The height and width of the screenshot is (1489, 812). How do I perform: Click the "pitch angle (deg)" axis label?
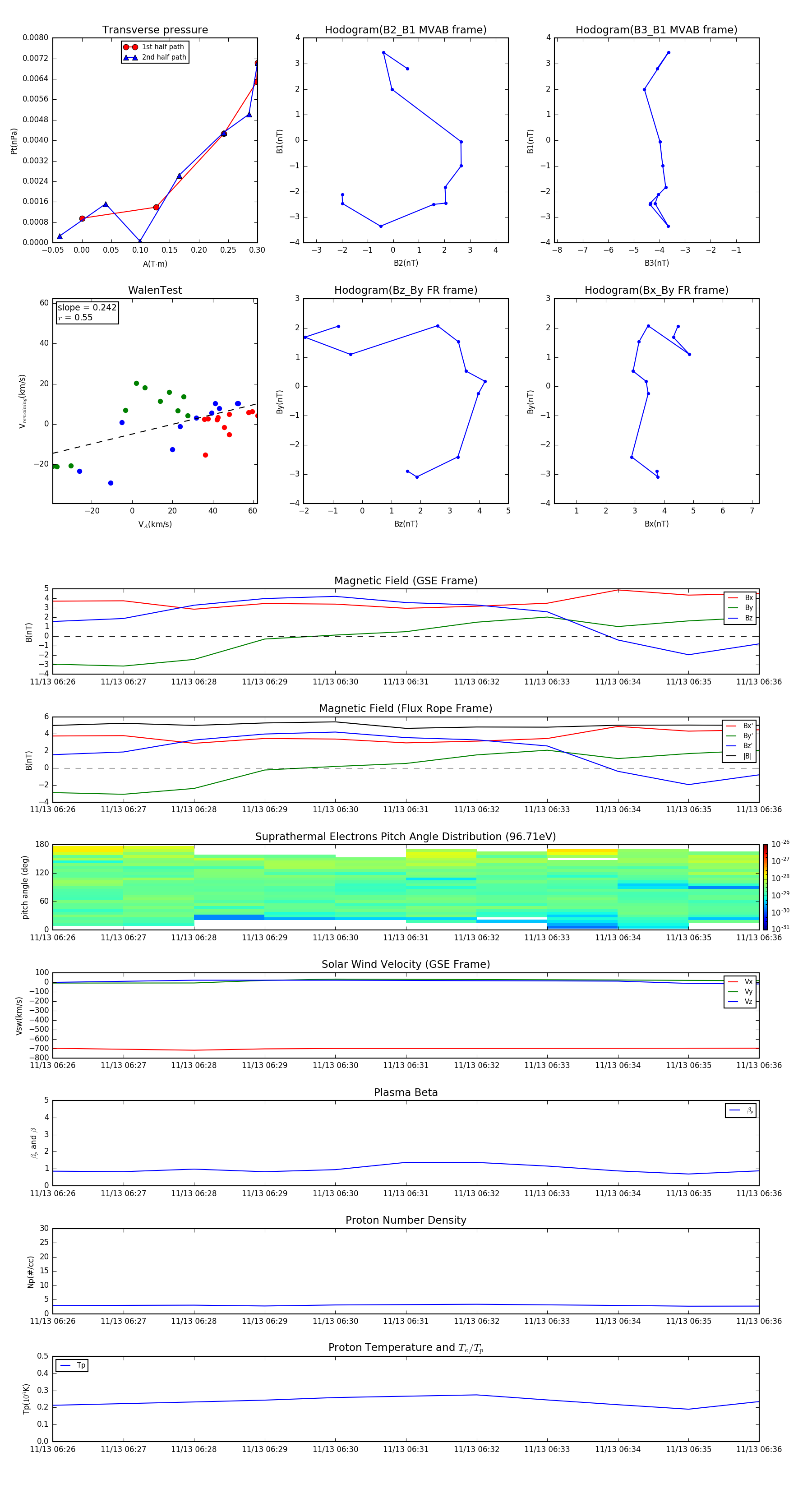pyautogui.click(x=25, y=887)
